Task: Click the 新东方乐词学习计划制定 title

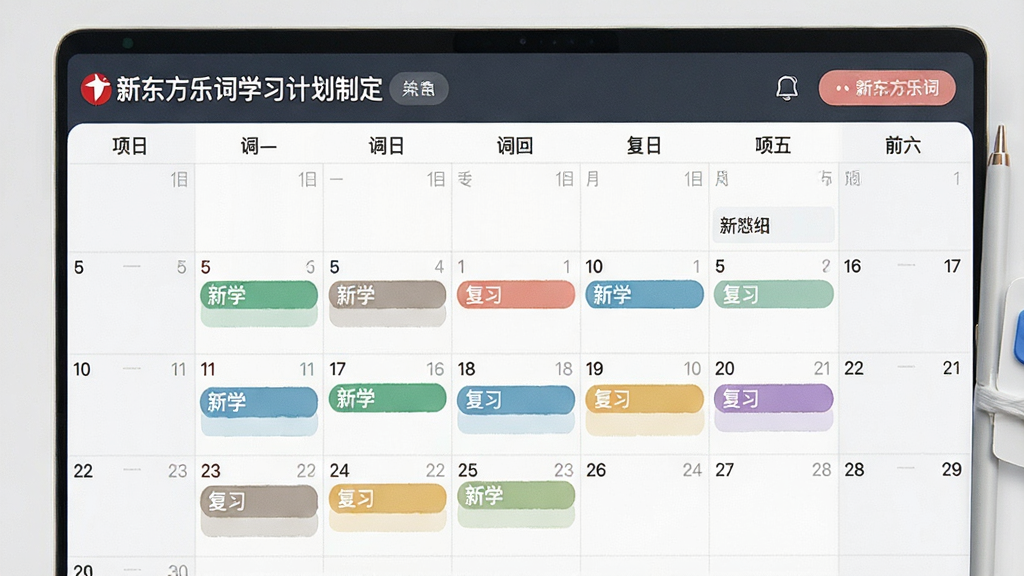Action: pos(249,89)
